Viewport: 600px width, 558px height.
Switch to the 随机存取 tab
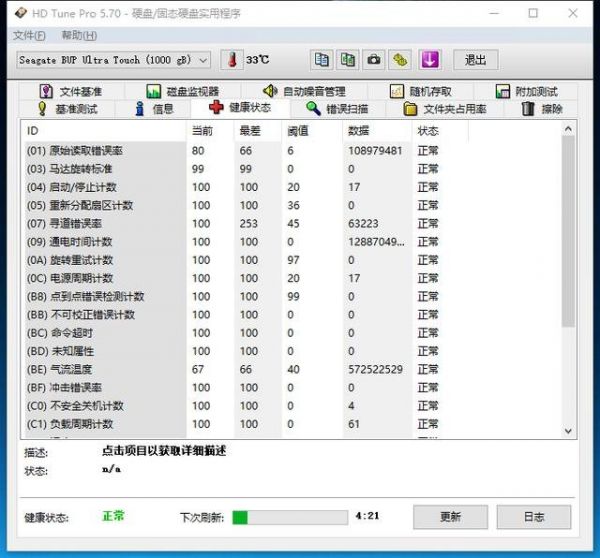point(421,91)
